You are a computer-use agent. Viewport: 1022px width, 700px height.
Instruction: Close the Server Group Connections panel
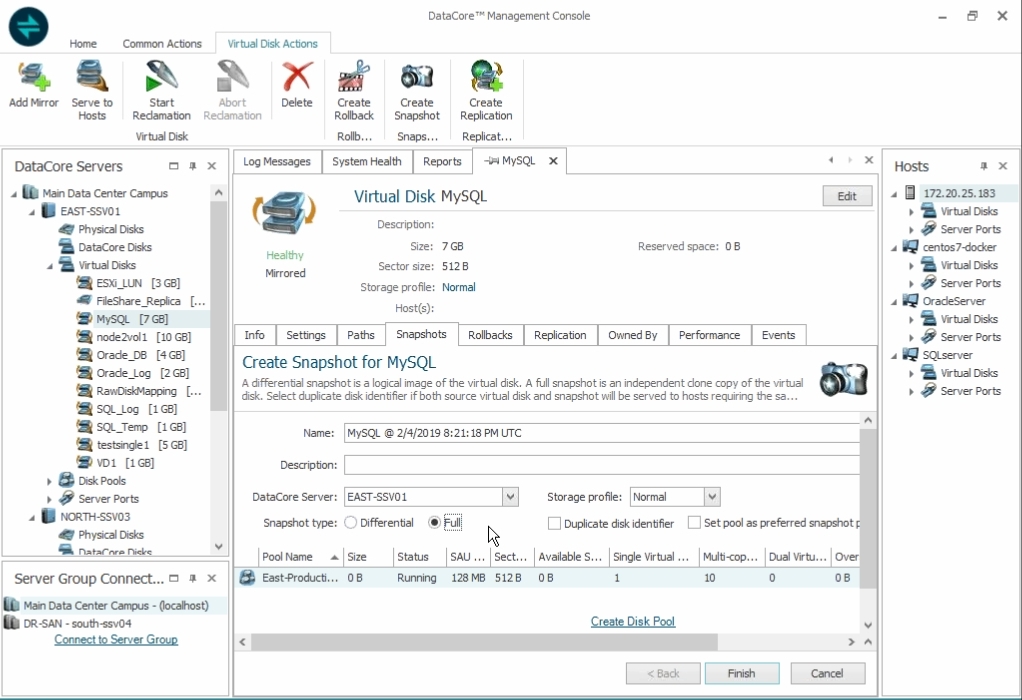(212, 578)
